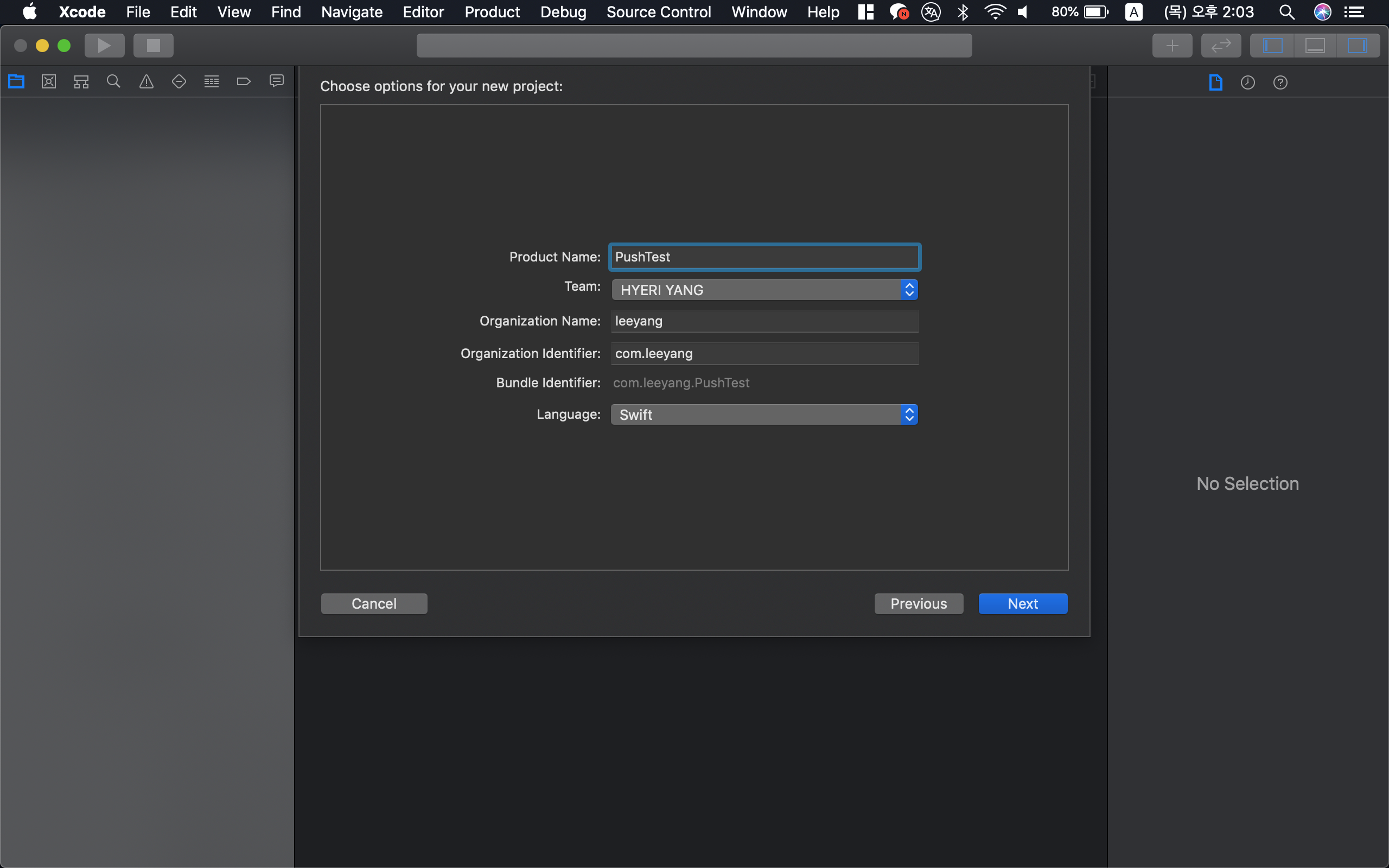The height and width of the screenshot is (868, 1389).
Task: Open the Test navigator diamond icon
Action: [179, 81]
